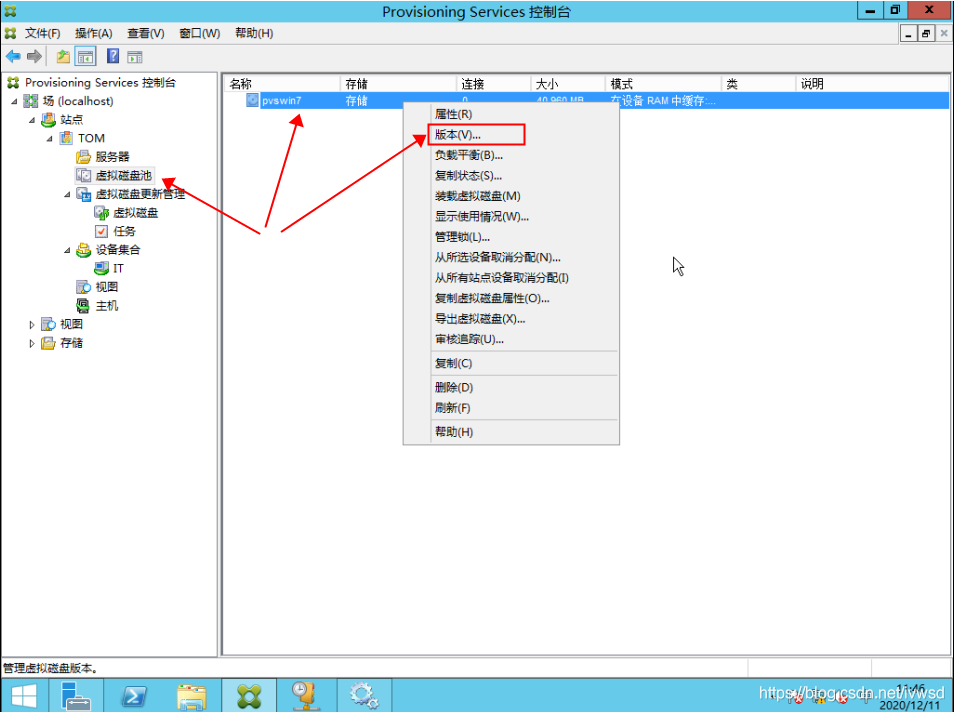The height and width of the screenshot is (712, 954).
Task: Select 属性(R) in context menu
Action: [453, 113]
